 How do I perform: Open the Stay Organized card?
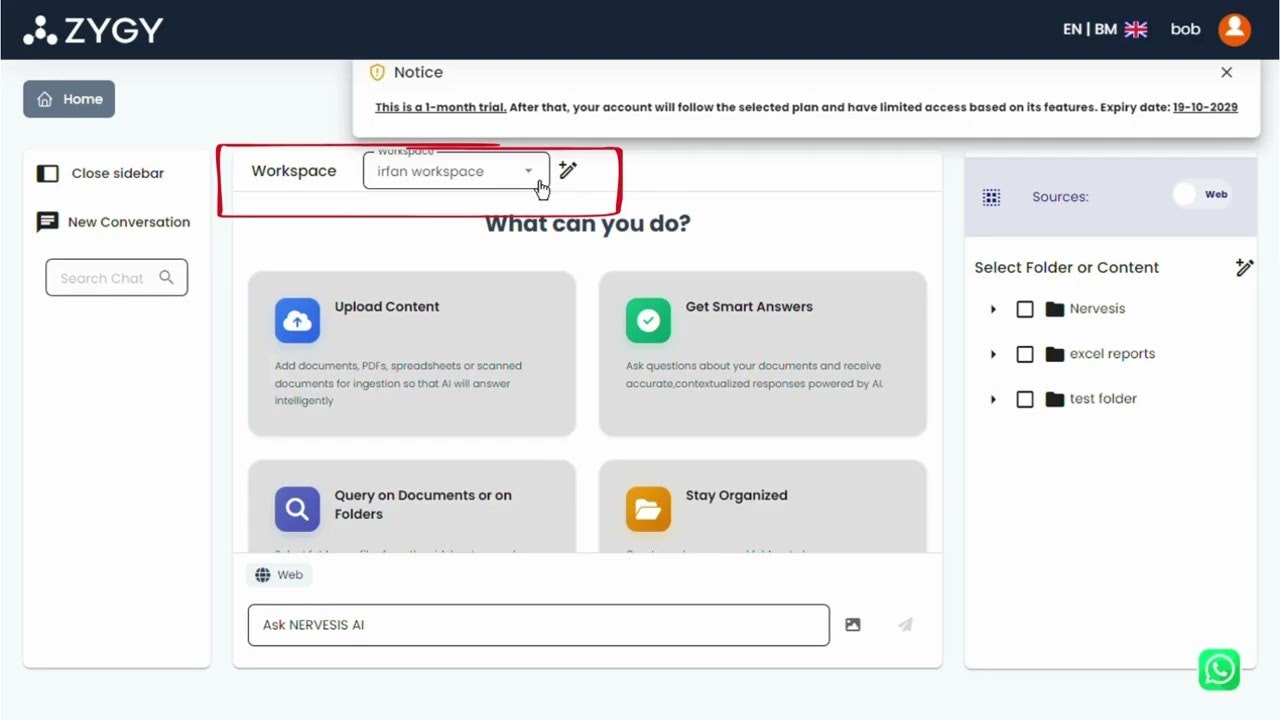tap(763, 506)
